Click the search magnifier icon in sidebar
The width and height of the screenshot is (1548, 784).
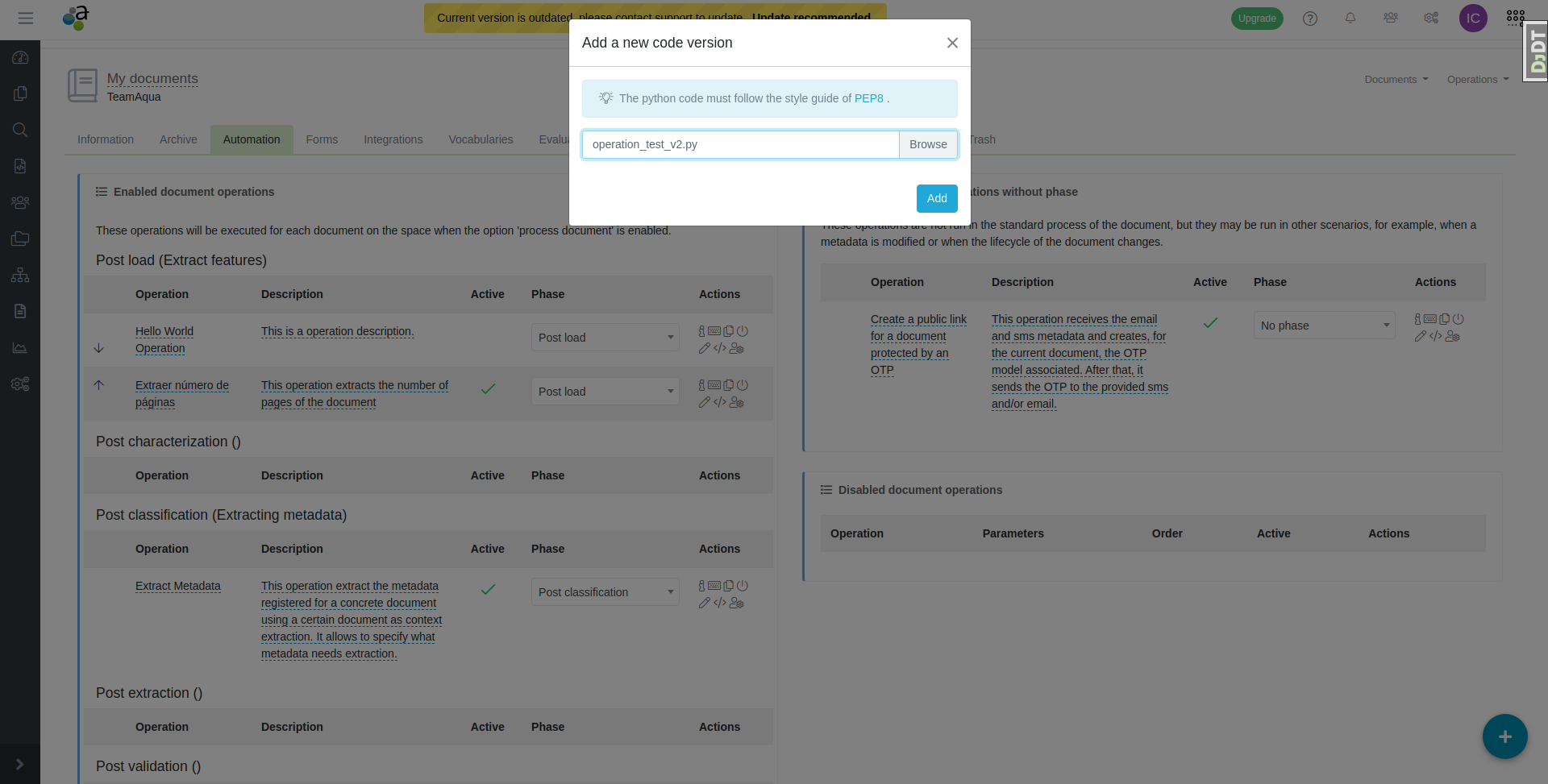[20, 130]
